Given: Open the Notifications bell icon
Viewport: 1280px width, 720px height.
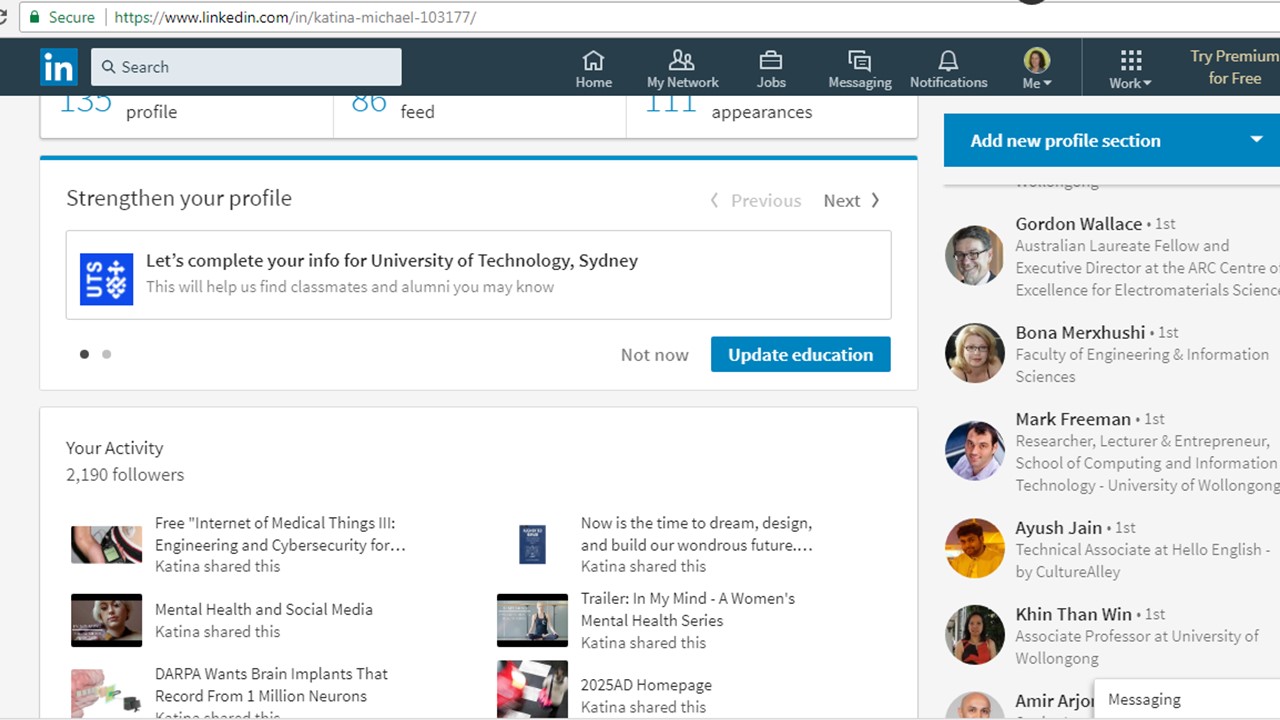Looking at the screenshot, I should 948,68.
